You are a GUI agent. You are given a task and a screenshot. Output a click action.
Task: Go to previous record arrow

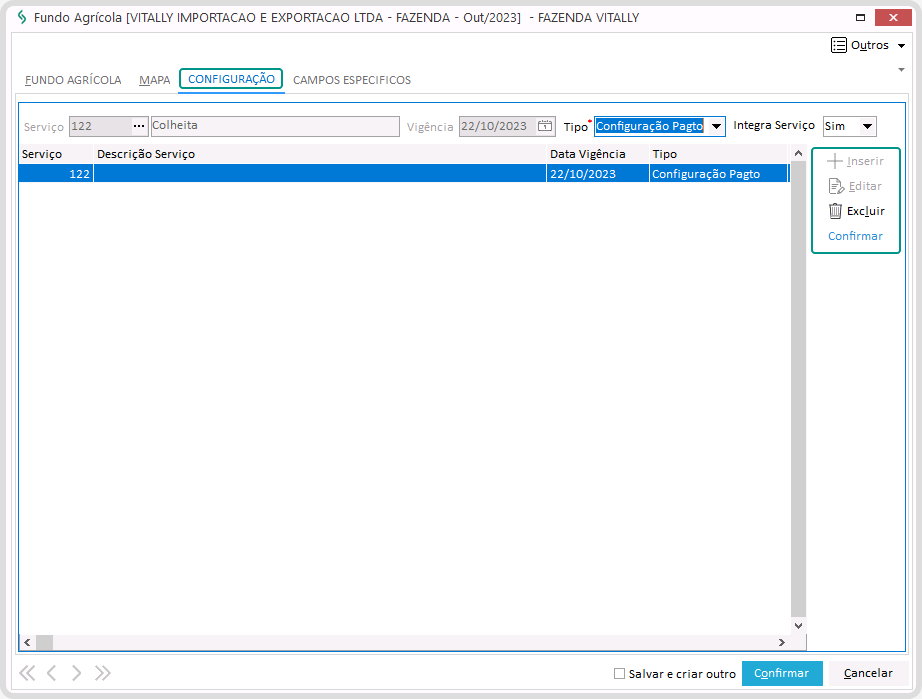tap(52, 673)
